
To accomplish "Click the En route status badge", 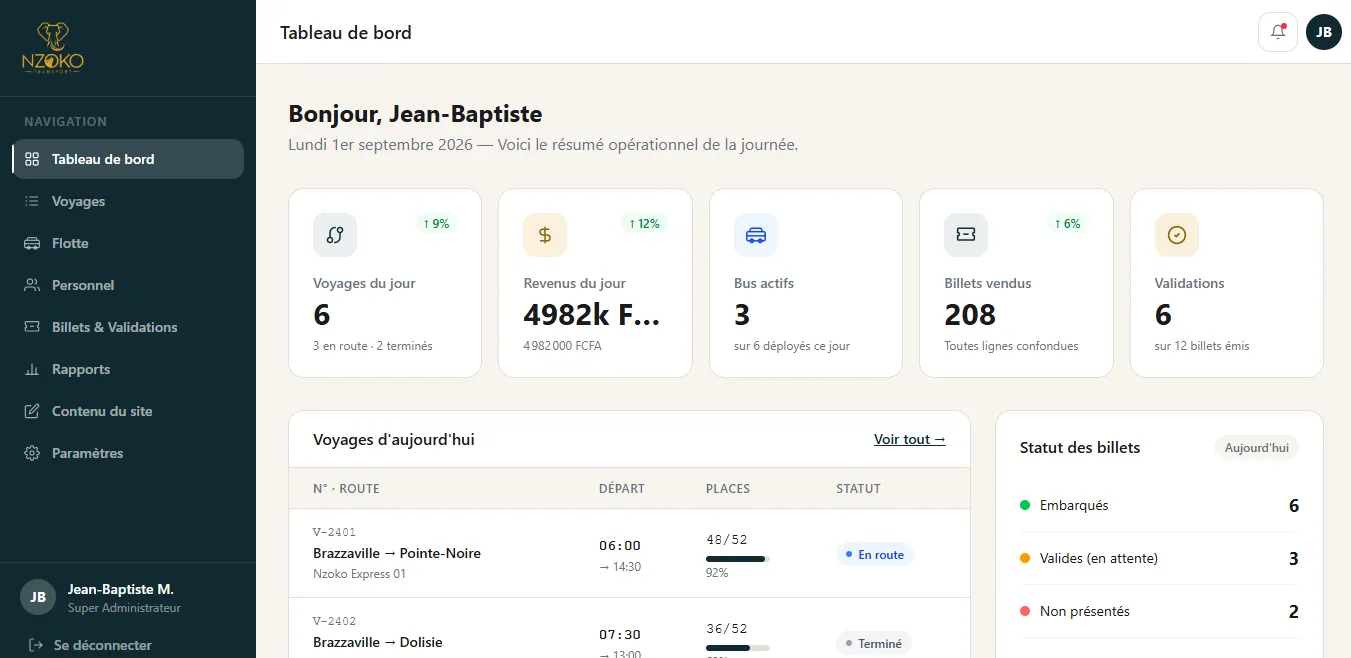I will [x=875, y=554].
